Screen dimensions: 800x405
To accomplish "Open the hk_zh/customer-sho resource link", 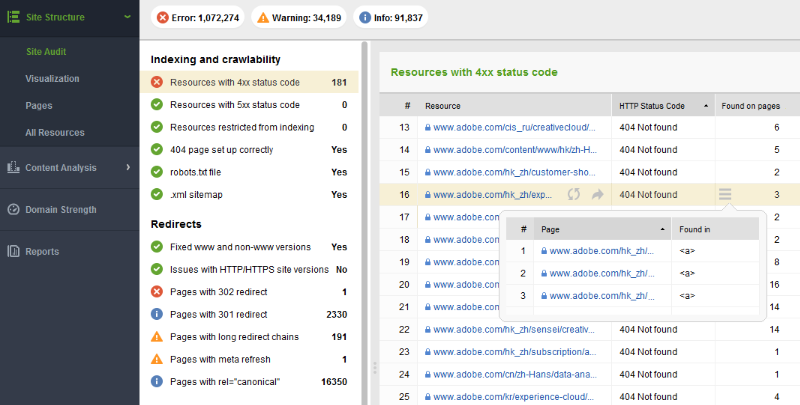I will (514, 172).
